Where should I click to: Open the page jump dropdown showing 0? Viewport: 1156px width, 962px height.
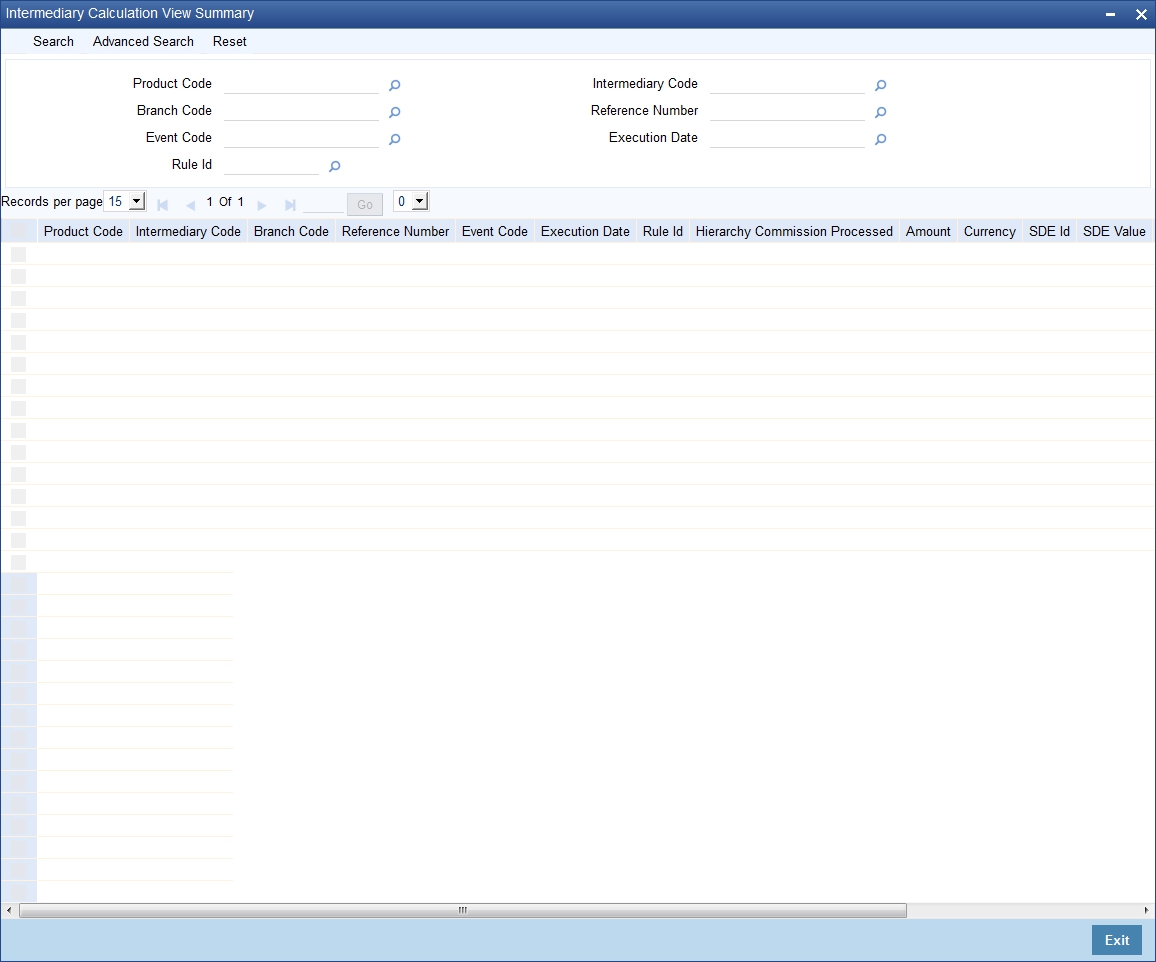(x=411, y=201)
